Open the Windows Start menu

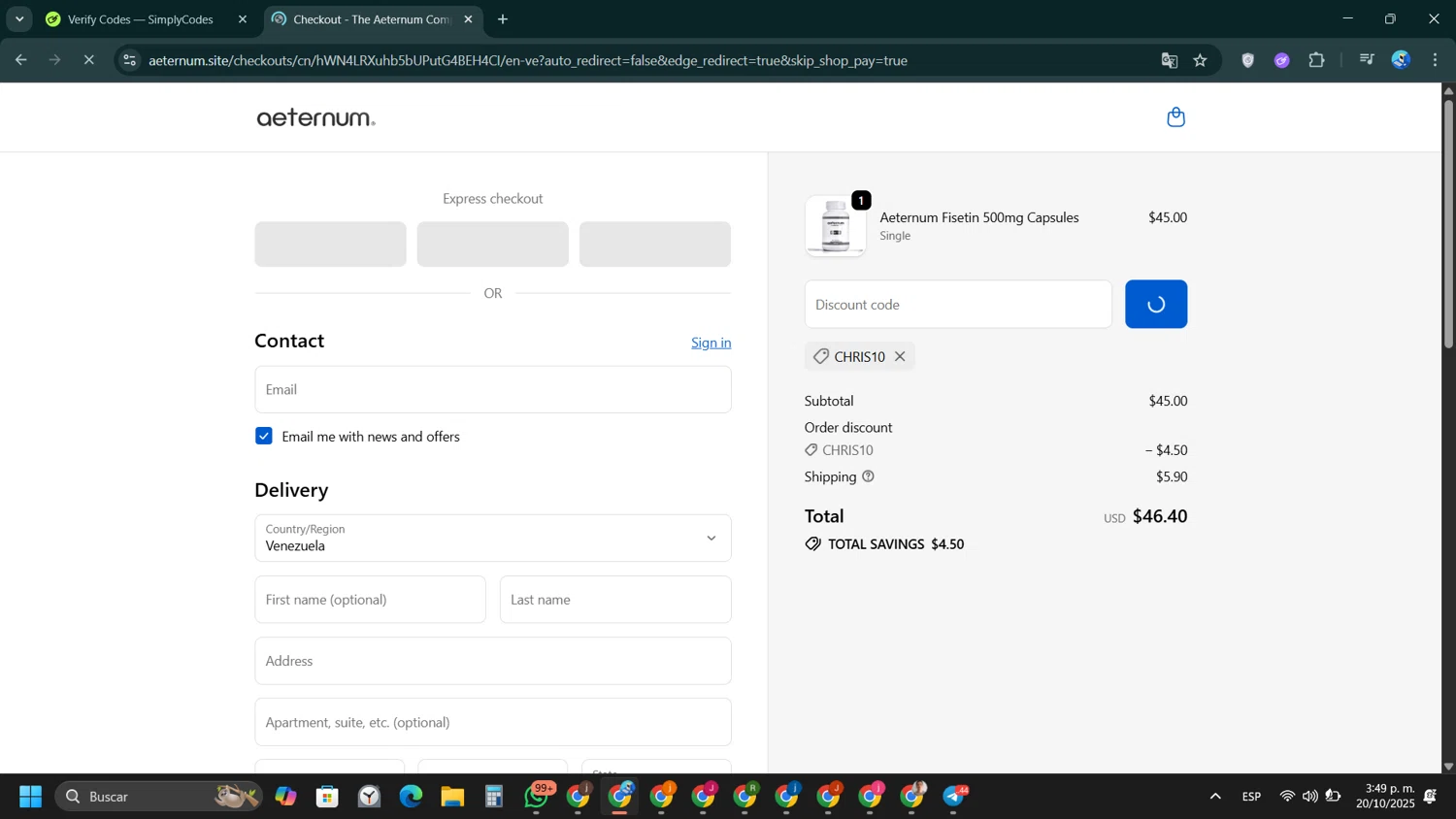[x=30, y=797]
